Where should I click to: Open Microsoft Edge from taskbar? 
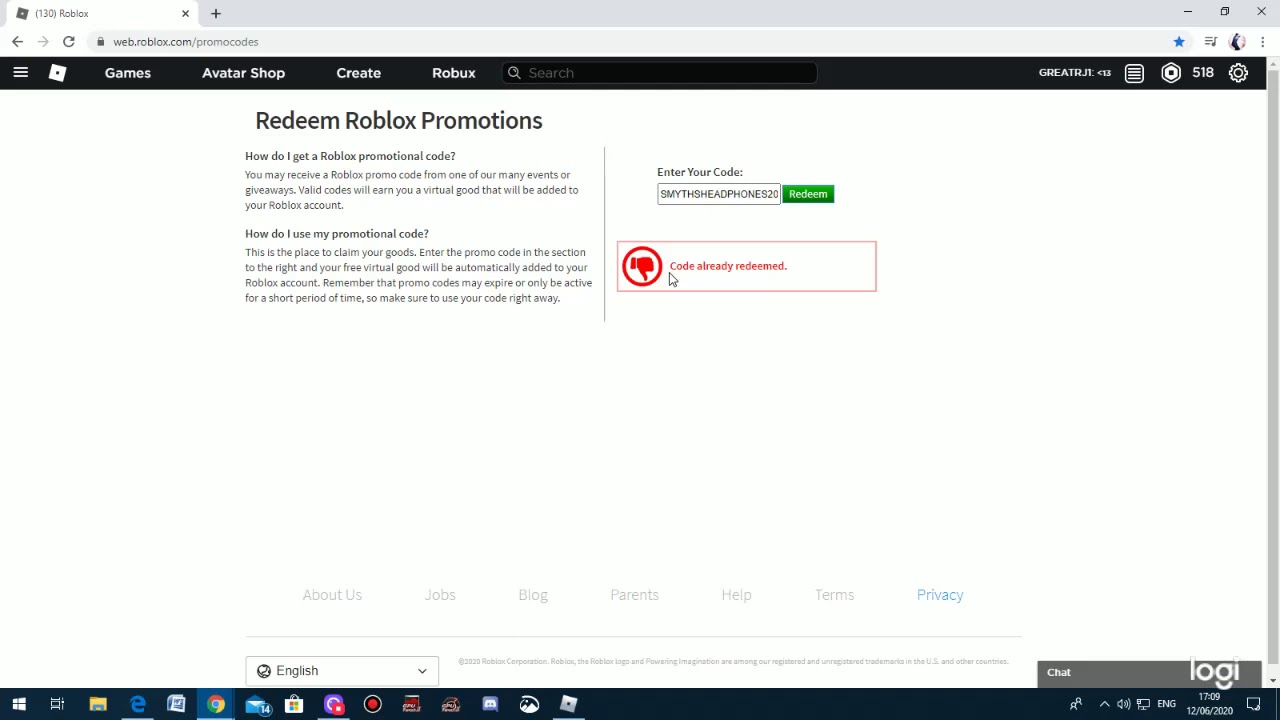pyautogui.click(x=137, y=704)
